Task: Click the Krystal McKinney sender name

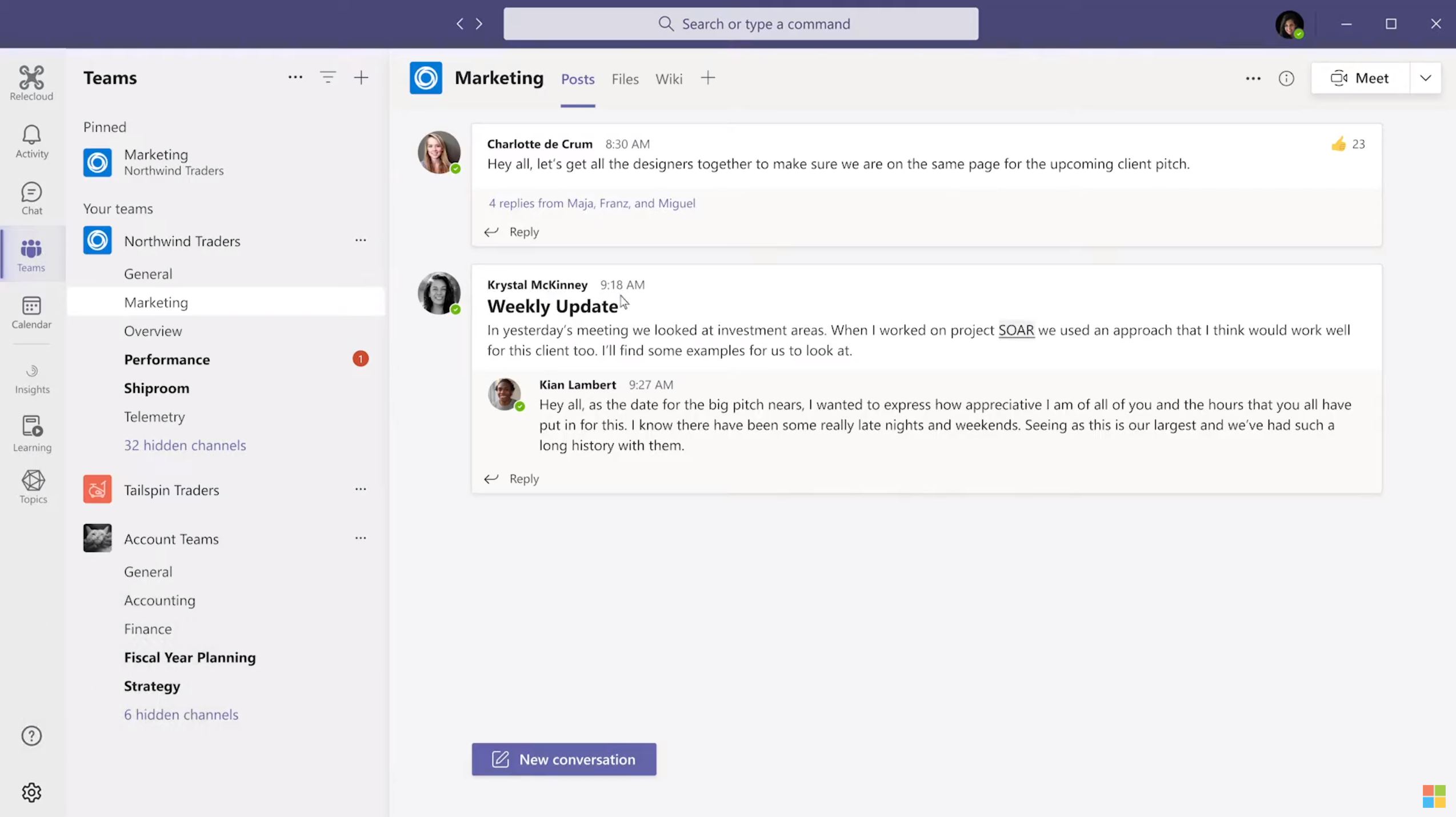Action: (x=537, y=285)
